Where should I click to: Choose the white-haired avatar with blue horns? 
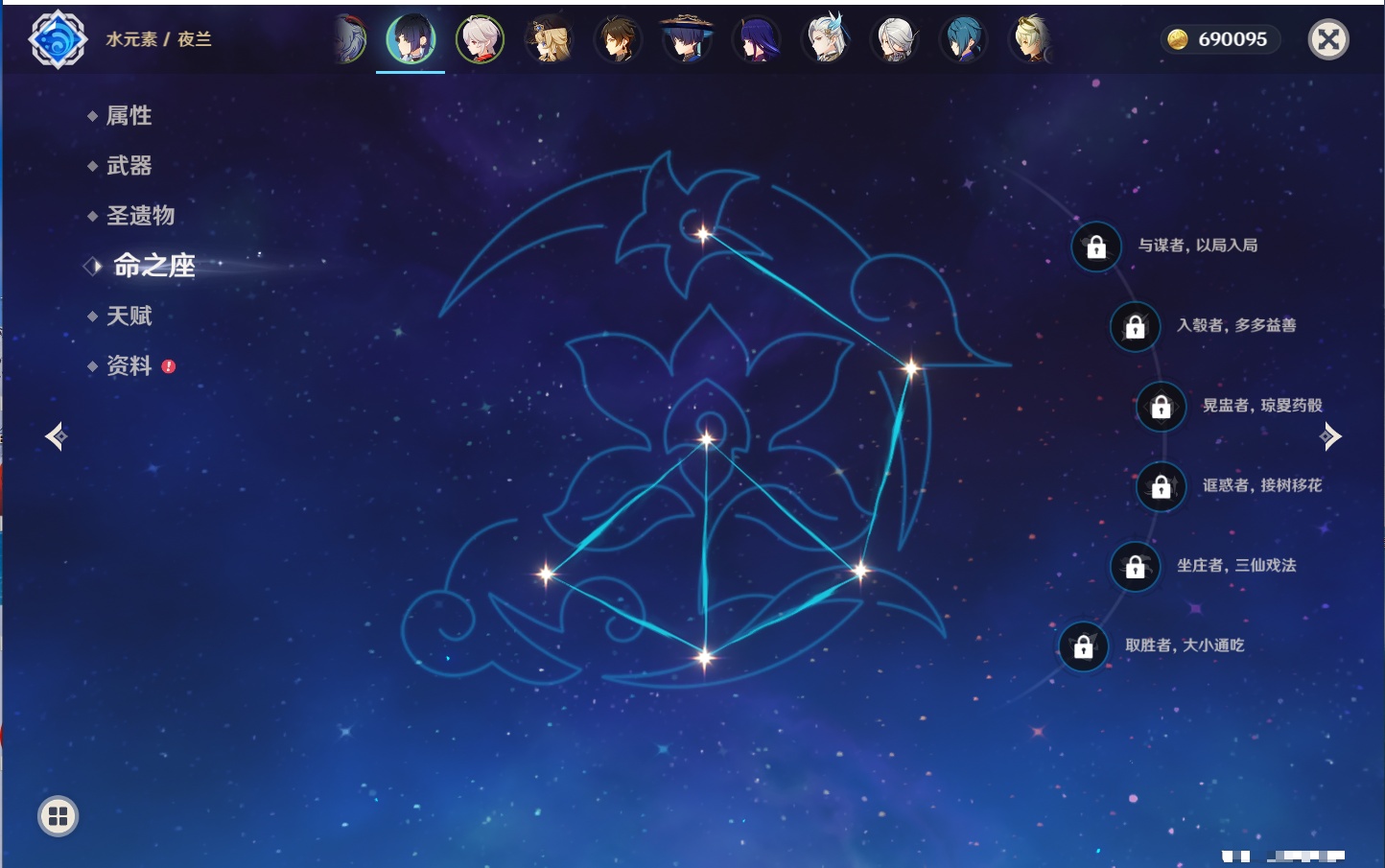(826, 39)
